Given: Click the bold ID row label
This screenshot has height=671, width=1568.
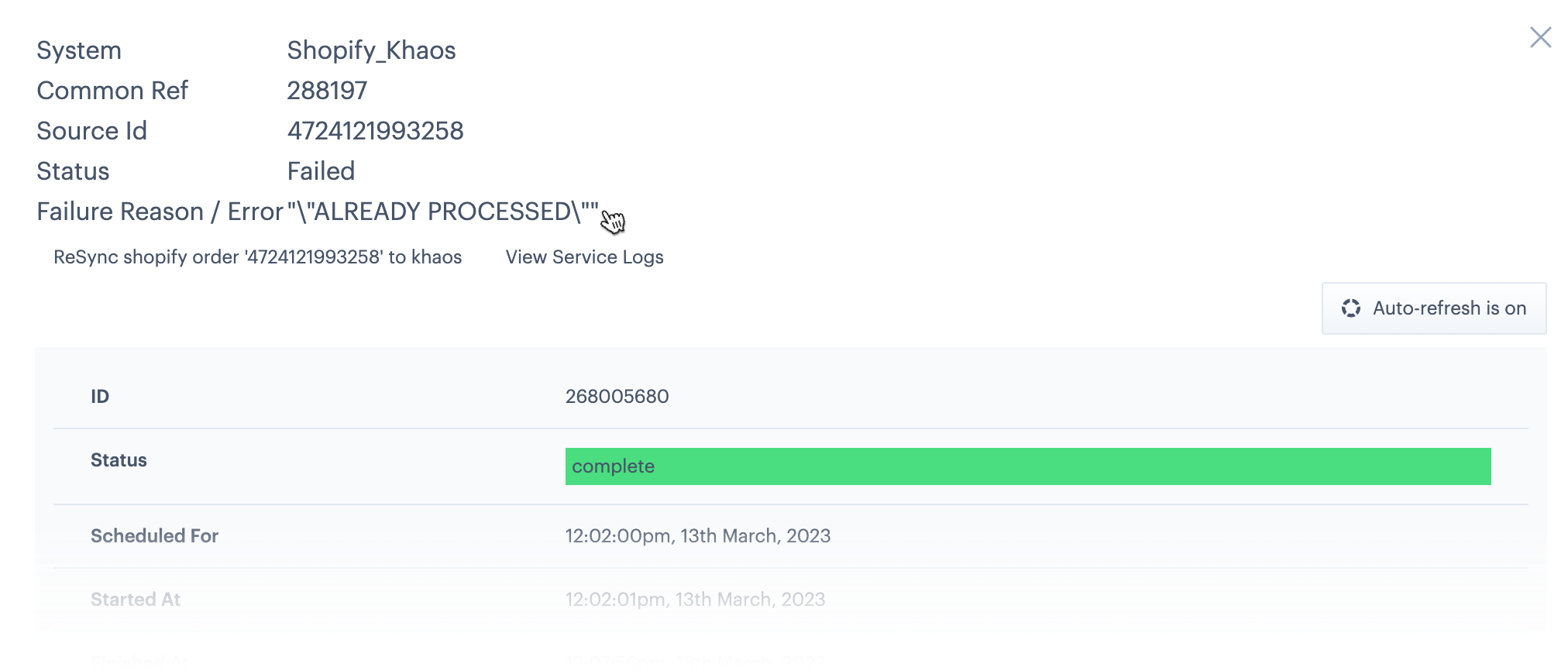Looking at the screenshot, I should (100, 397).
